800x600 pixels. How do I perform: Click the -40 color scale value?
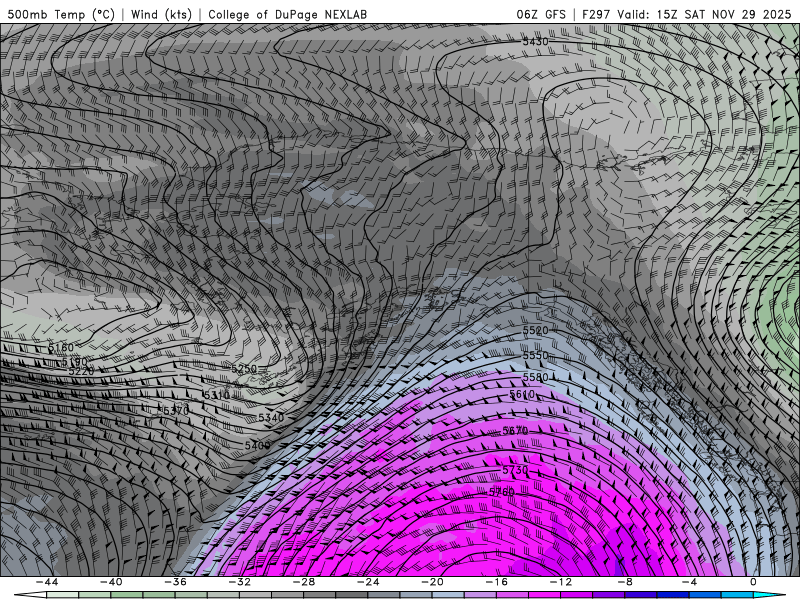click(111, 582)
